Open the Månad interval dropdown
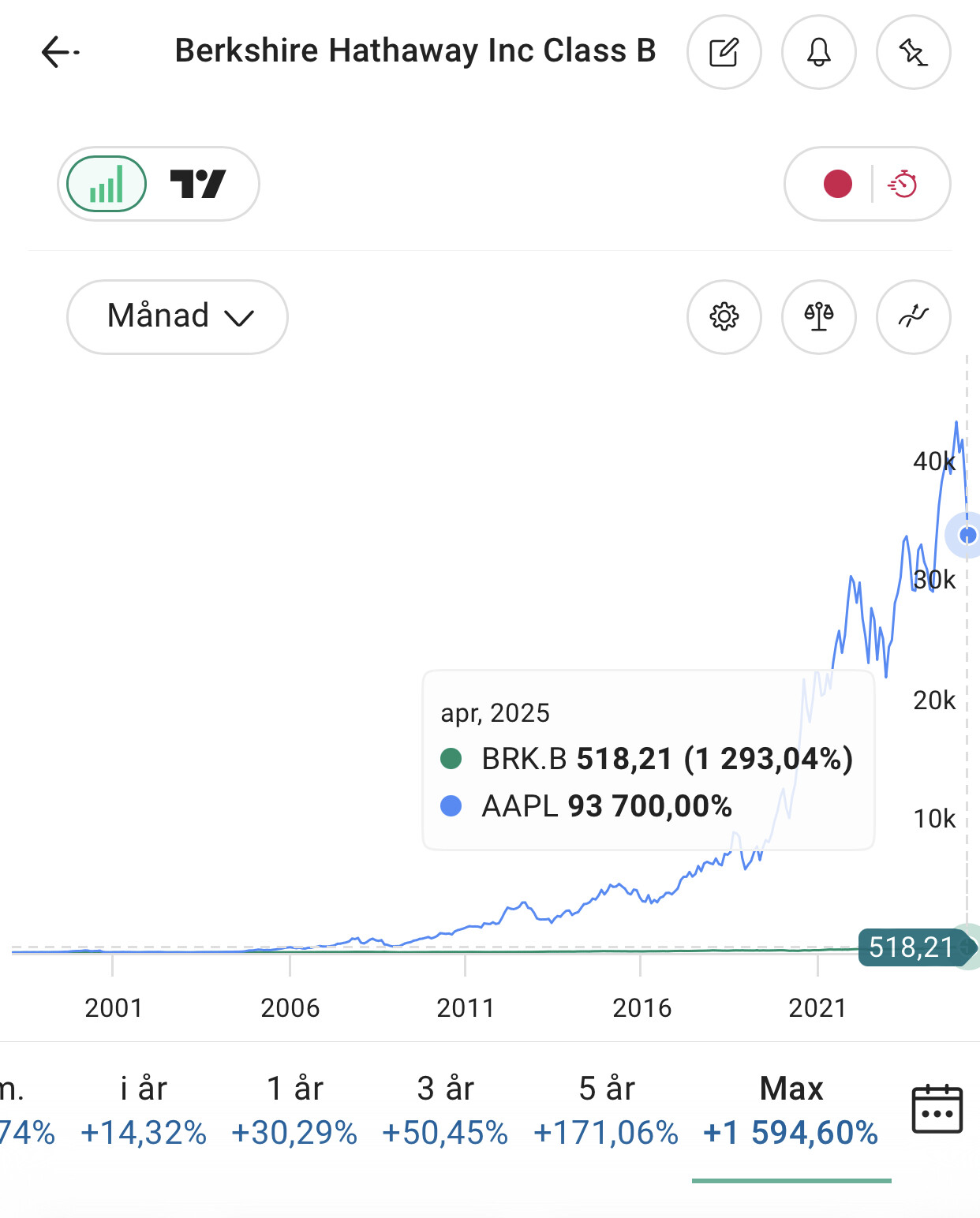The height and width of the screenshot is (1218, 980). [x=178, y=317]
